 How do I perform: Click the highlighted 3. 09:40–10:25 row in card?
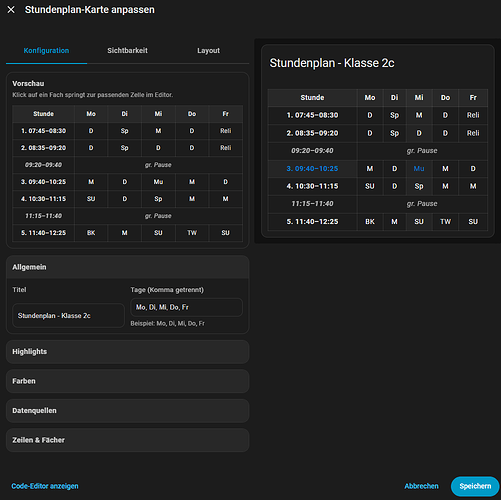(378, 169)
